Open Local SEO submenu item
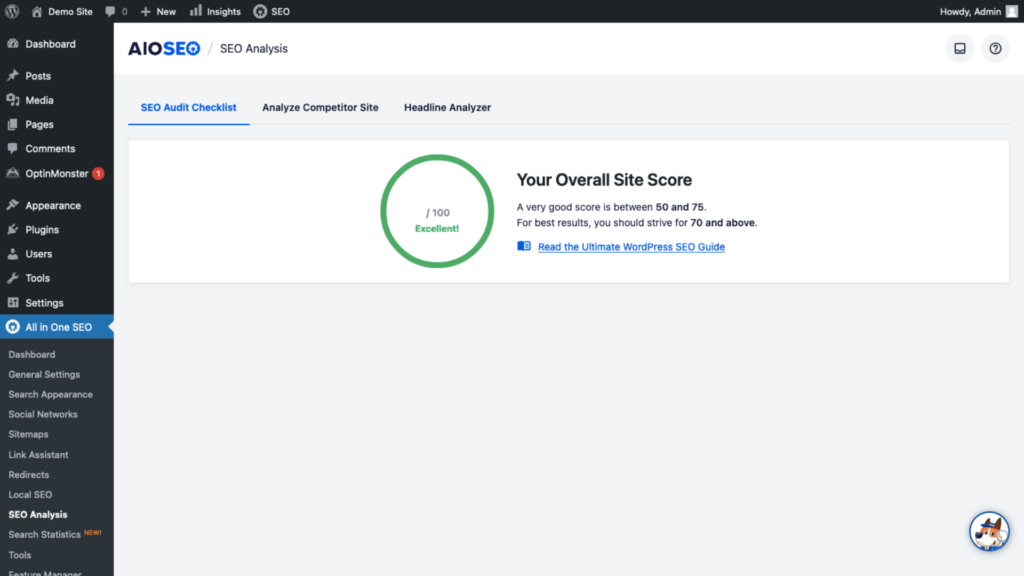The image size is (1024, 576). [x=30, y=494]
